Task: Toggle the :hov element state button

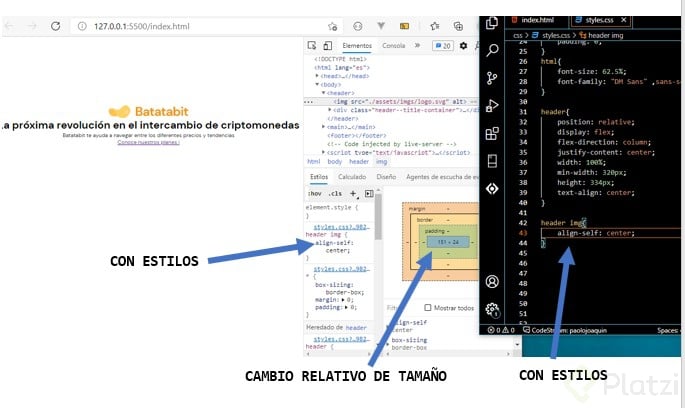Action: point(314,194)
